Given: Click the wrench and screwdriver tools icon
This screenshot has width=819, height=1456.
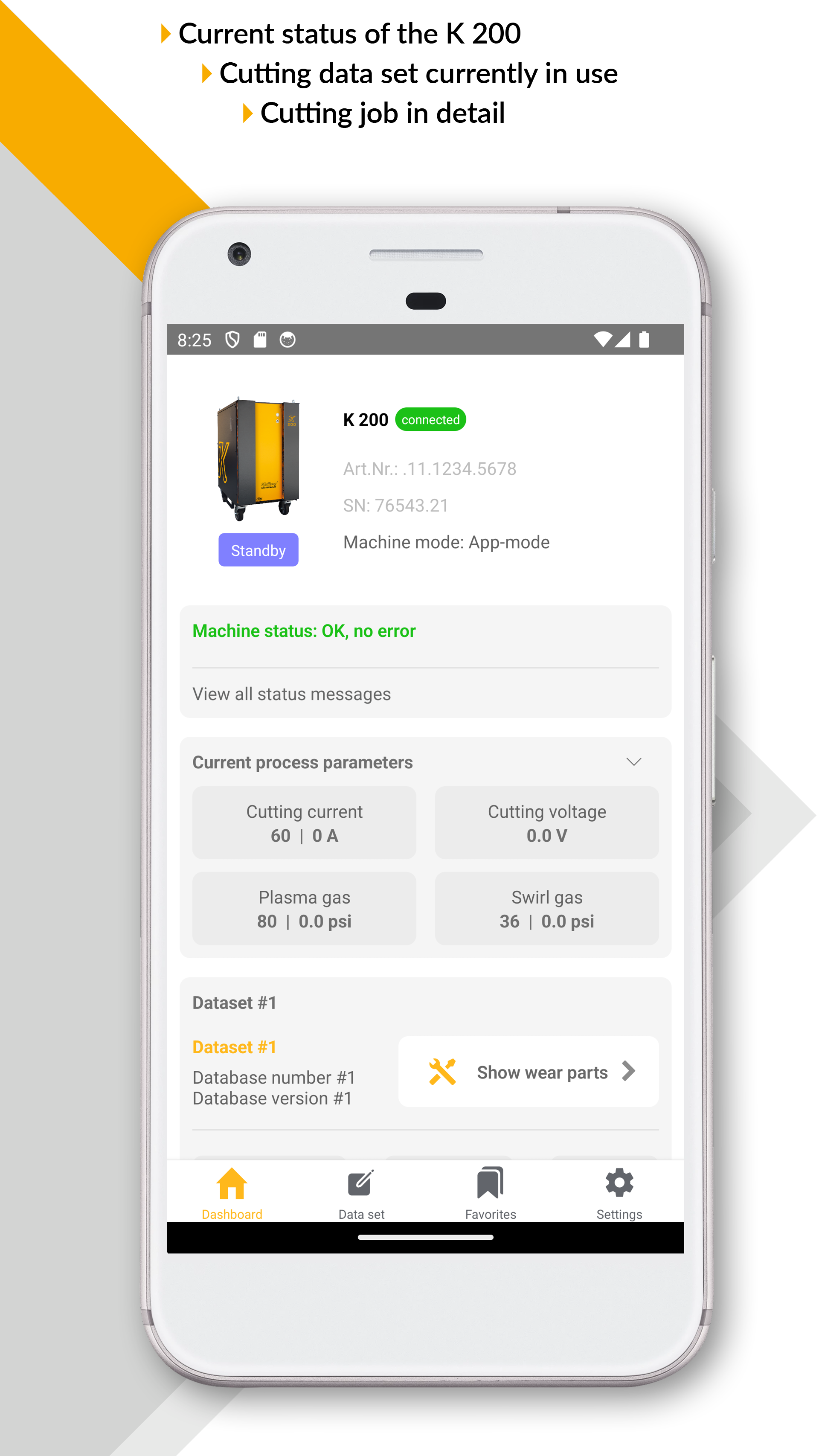Looking at the screenshot, I should (442, 1072).
